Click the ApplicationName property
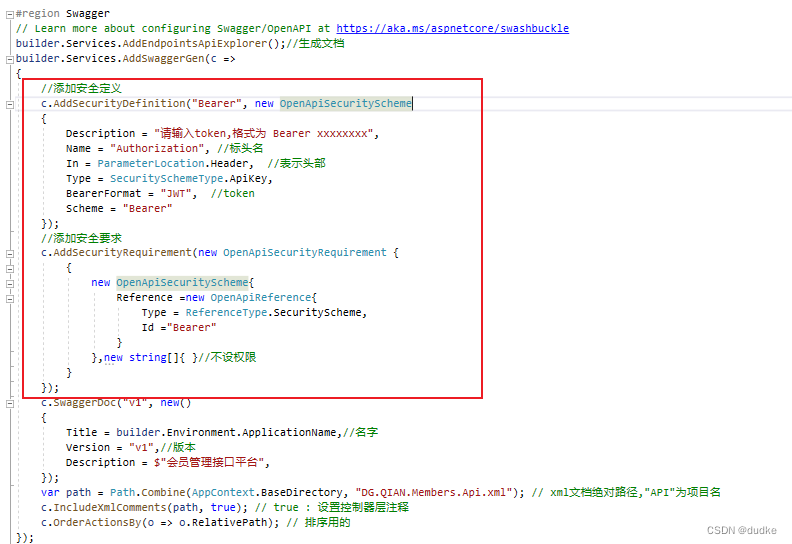This screenshot has width=792, height=544. [x=289, y=432]
